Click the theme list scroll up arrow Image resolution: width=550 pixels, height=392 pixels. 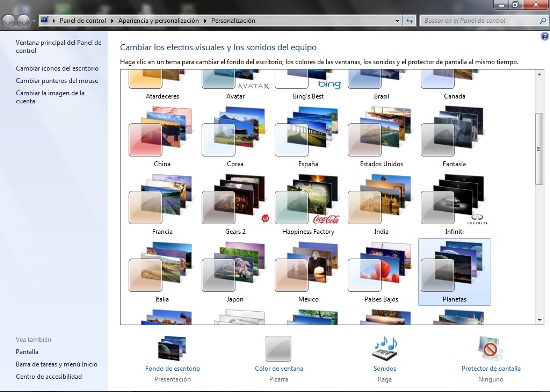tap(539, 74)
